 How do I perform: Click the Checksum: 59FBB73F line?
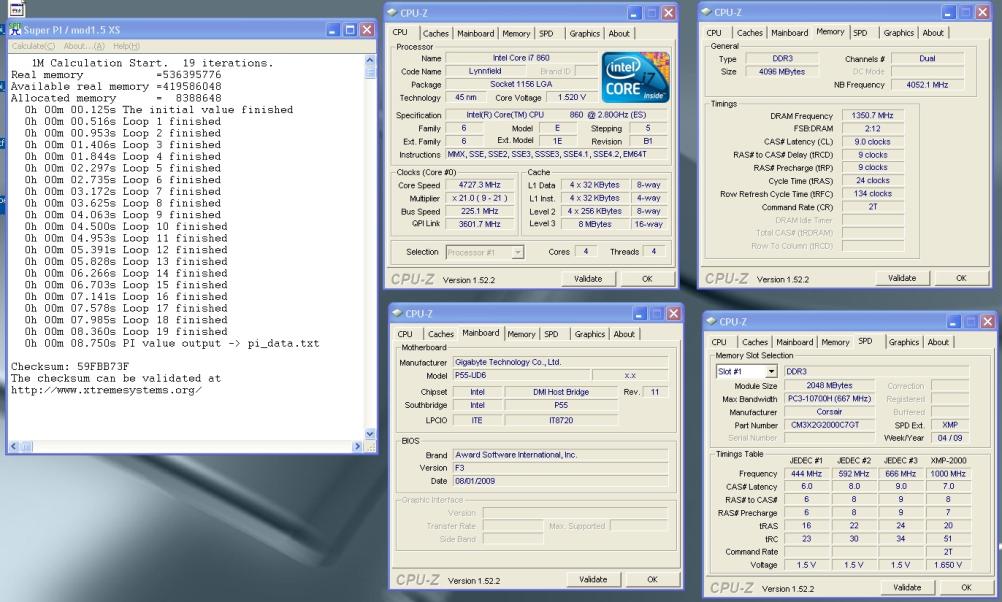click(70, 367)
